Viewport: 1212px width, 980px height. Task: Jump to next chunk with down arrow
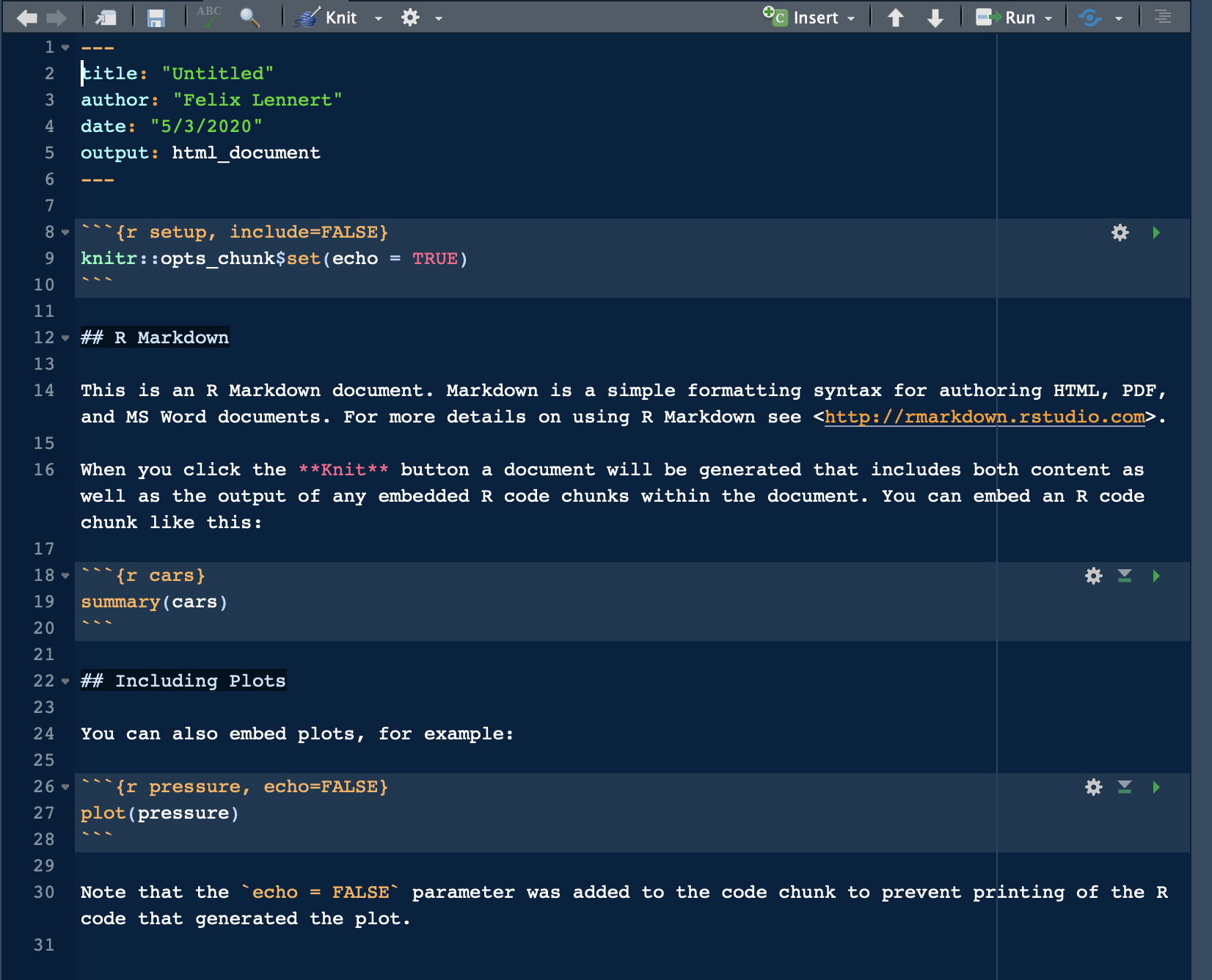[x=935, y=18]
